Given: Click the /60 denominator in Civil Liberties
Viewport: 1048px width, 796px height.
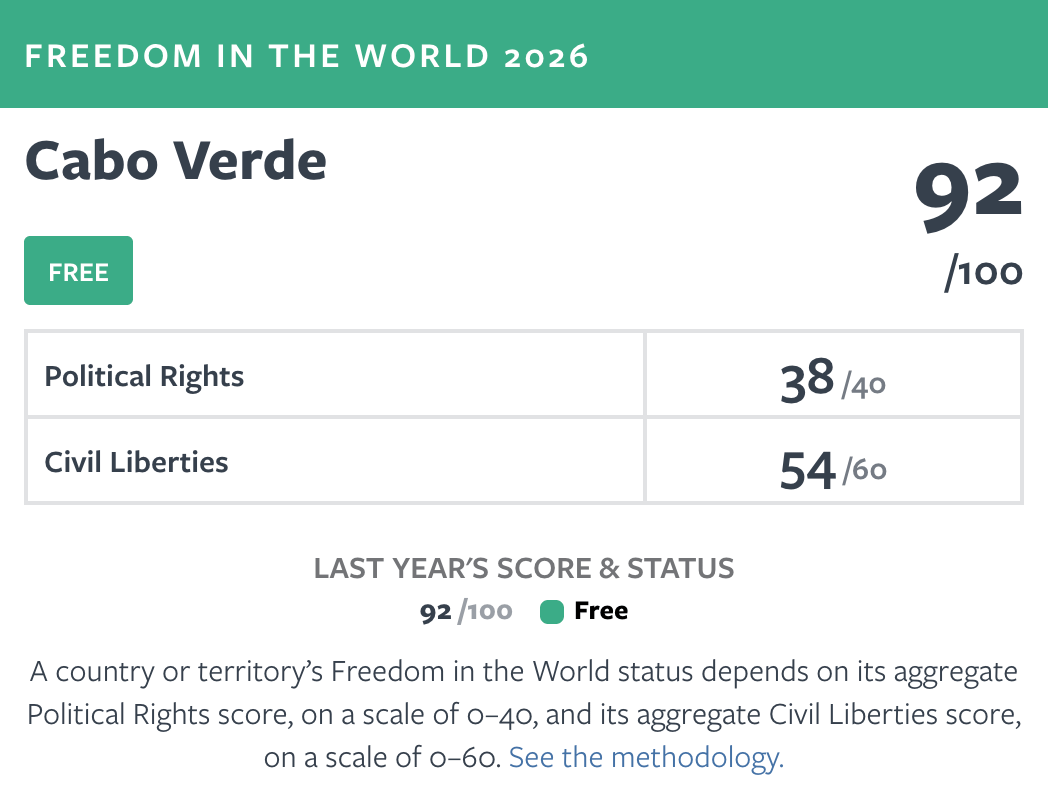Looking at the screenshot, I should pyautogui.click(x=864, y=470).
